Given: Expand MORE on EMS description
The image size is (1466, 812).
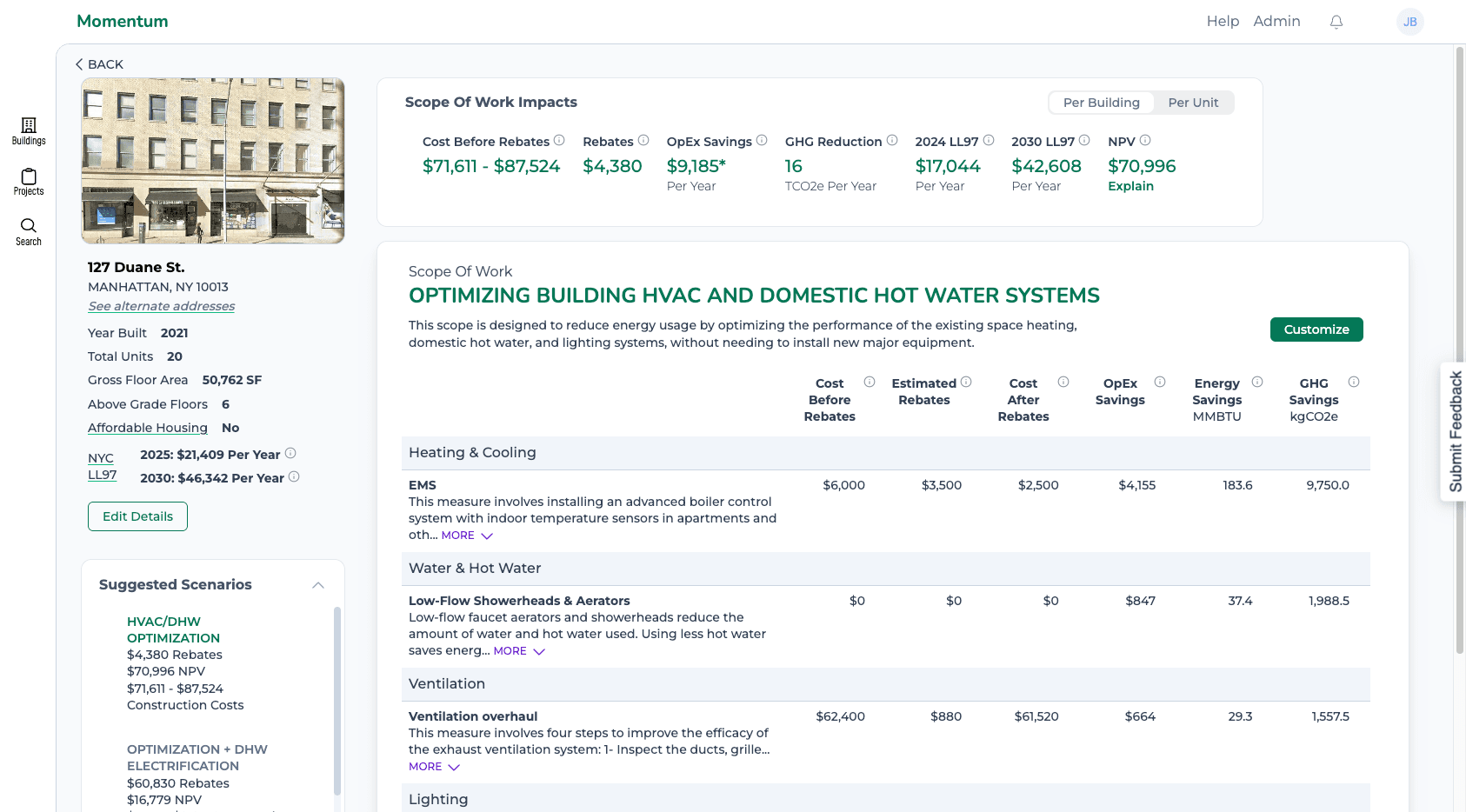Looking at the screenshot, I should coord(467,536).
